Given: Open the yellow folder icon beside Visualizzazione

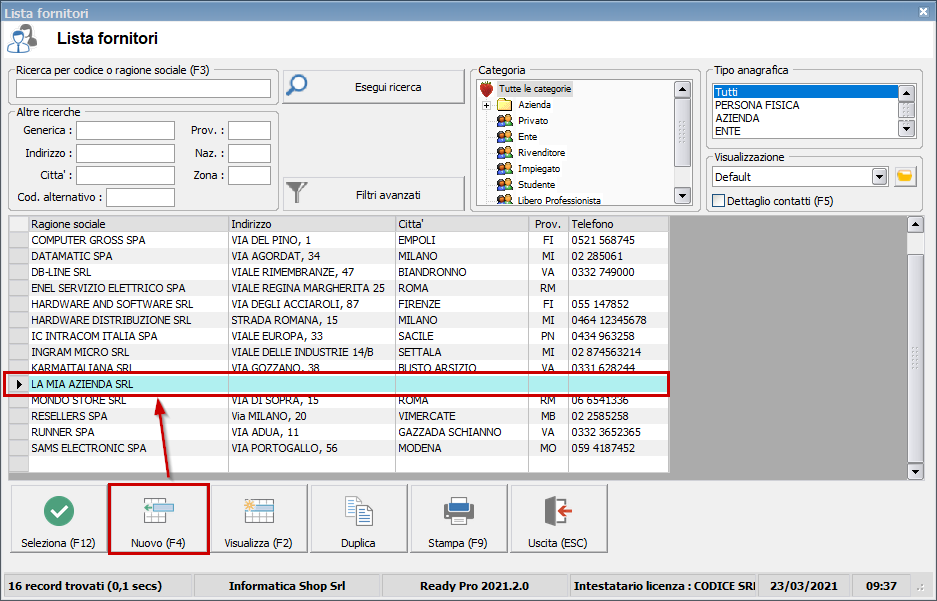Looking at the screenshot, I should click(905, 177).
